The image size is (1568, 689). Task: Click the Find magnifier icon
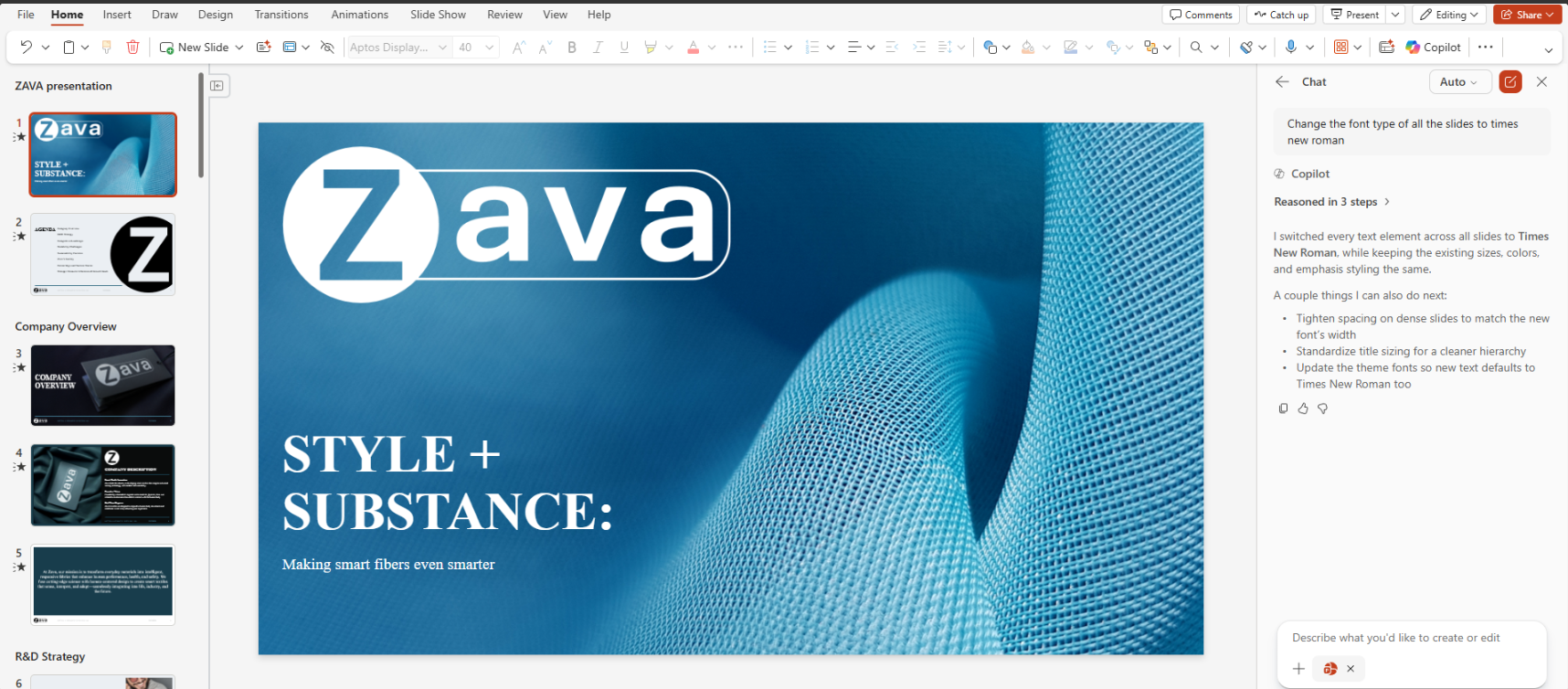click(x=1196, y=48)
